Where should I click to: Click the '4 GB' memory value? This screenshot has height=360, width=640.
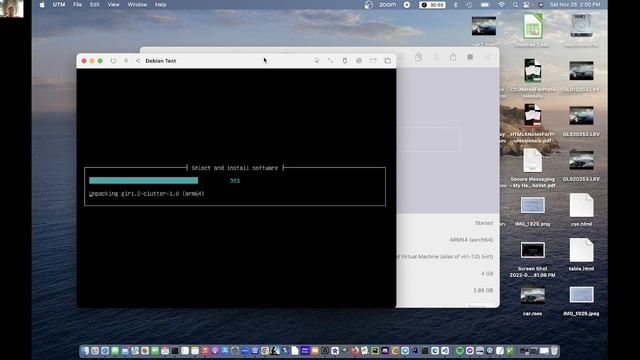click(x=487, y=273)
